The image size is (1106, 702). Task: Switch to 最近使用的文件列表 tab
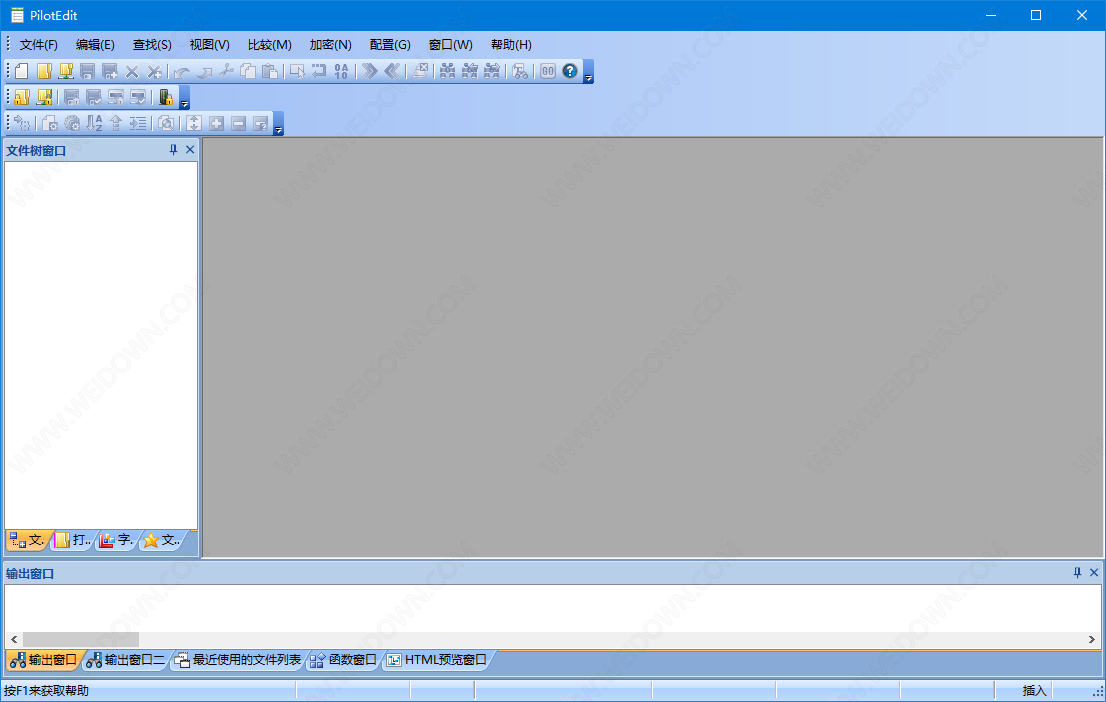[238, 660]
